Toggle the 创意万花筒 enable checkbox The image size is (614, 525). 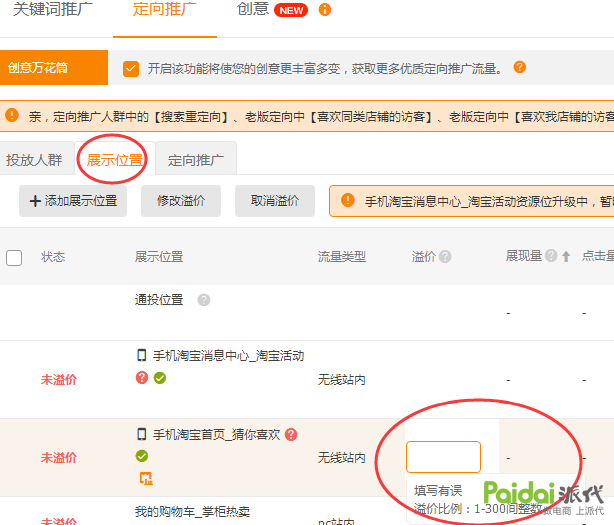coord(131,69)
